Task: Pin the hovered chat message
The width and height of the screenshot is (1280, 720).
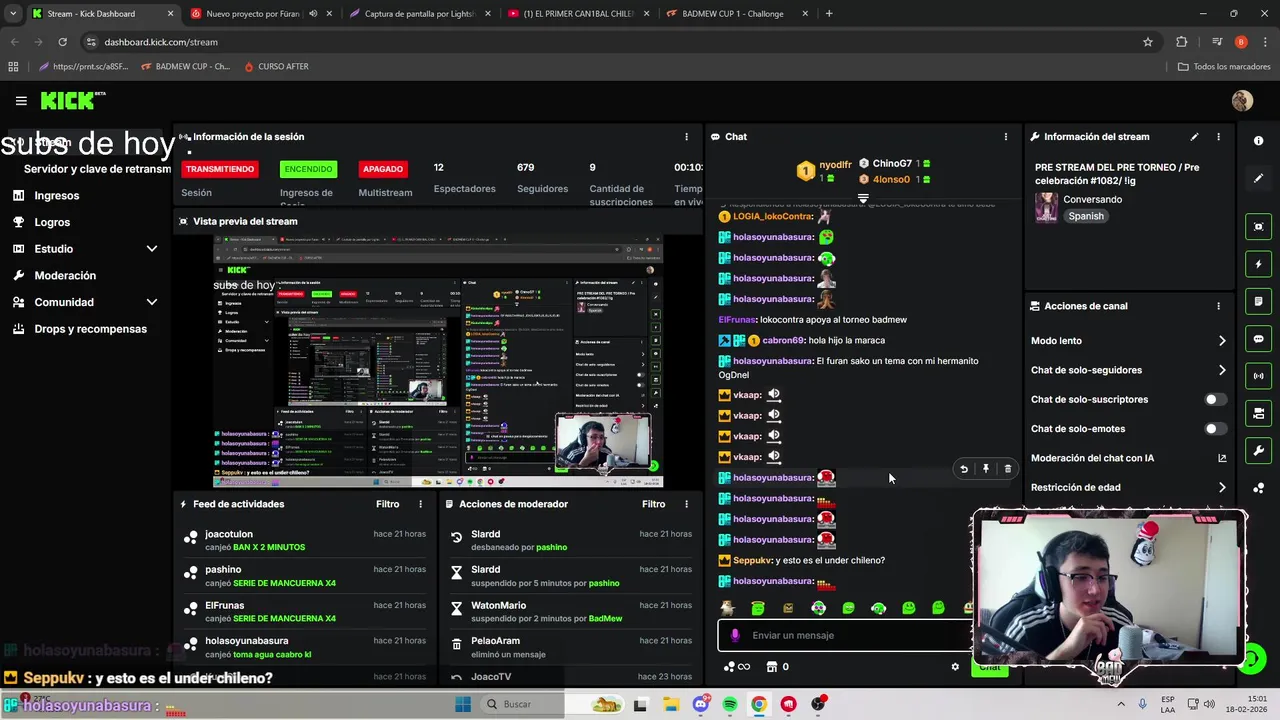Action: point(985,469)
